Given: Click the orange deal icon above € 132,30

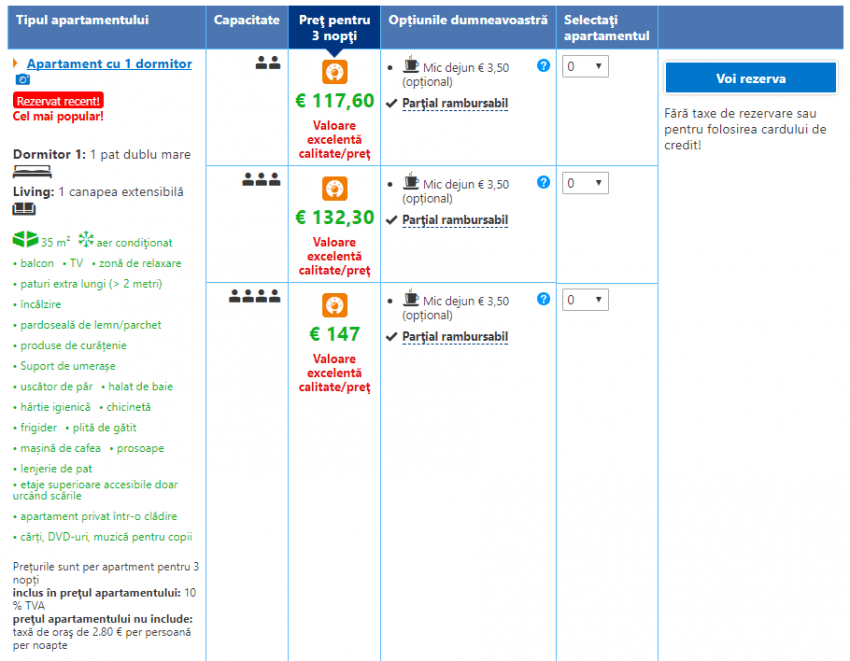Looking at the screenshot, I should 334,188.
